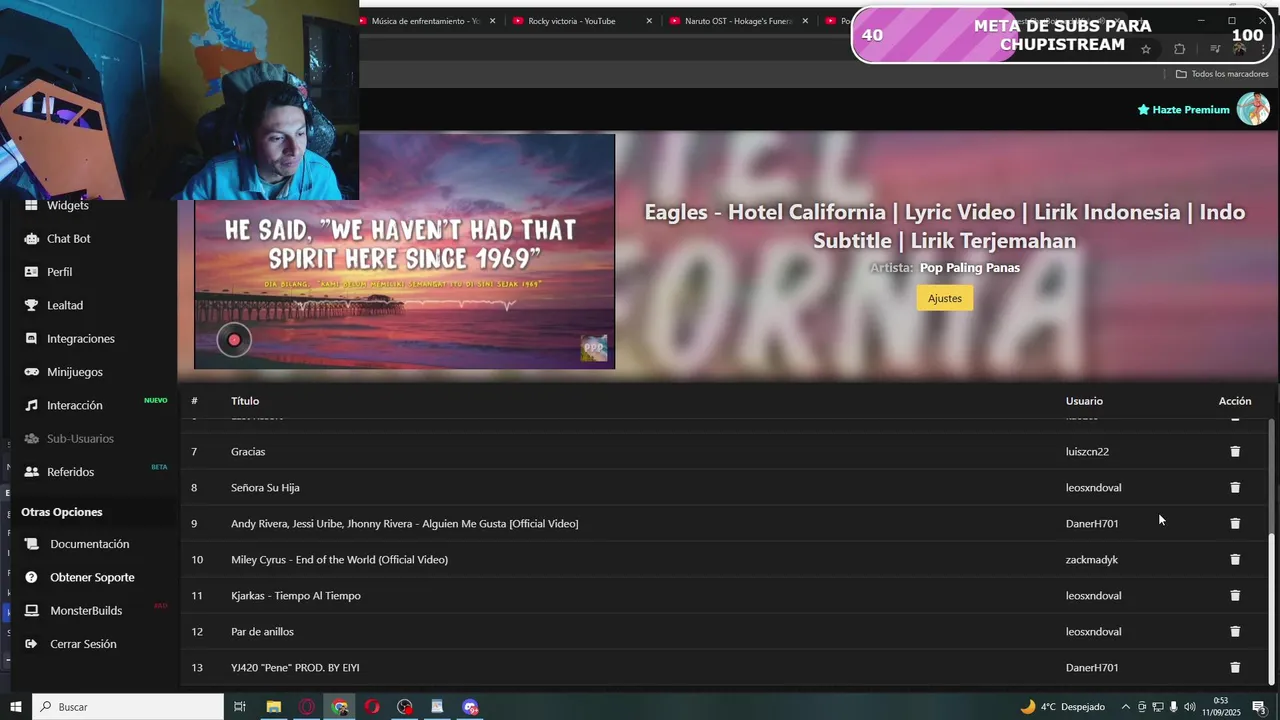Click the Otras Opciones heading
The height and width of the screenshot is (720, 1280).
pyautogui.click(x=62, y=512)
